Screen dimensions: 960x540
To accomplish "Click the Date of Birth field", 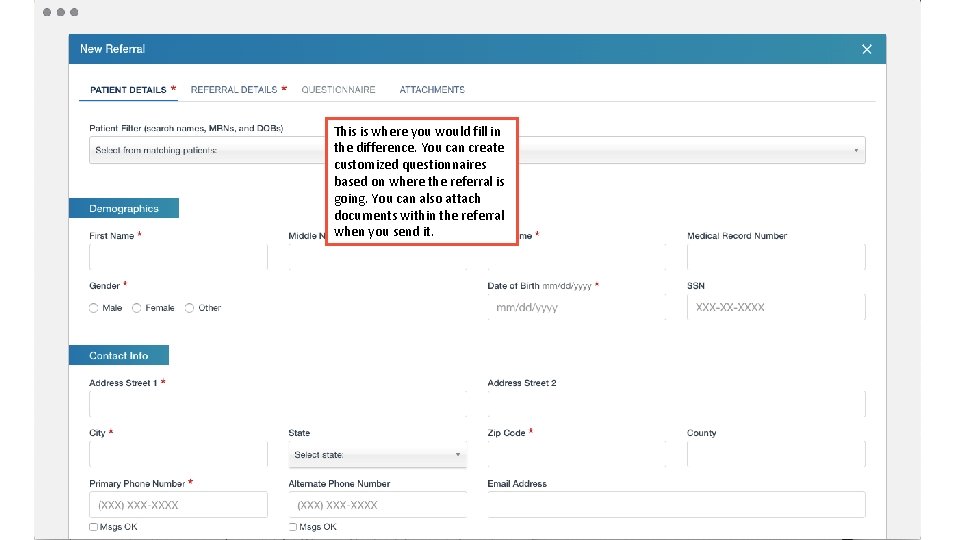I will point(576,307).
